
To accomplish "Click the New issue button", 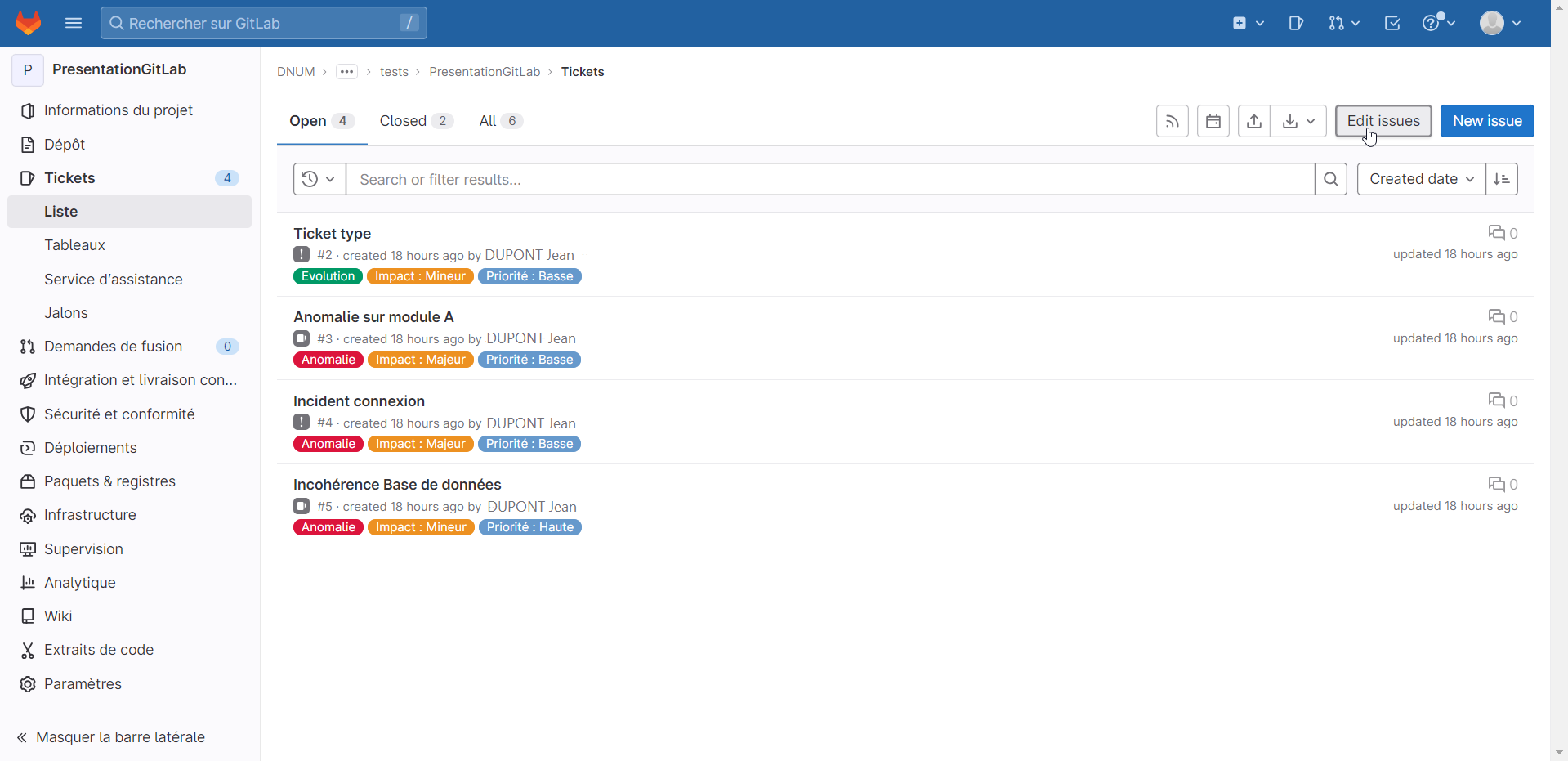I will [x=1486, y=121].
